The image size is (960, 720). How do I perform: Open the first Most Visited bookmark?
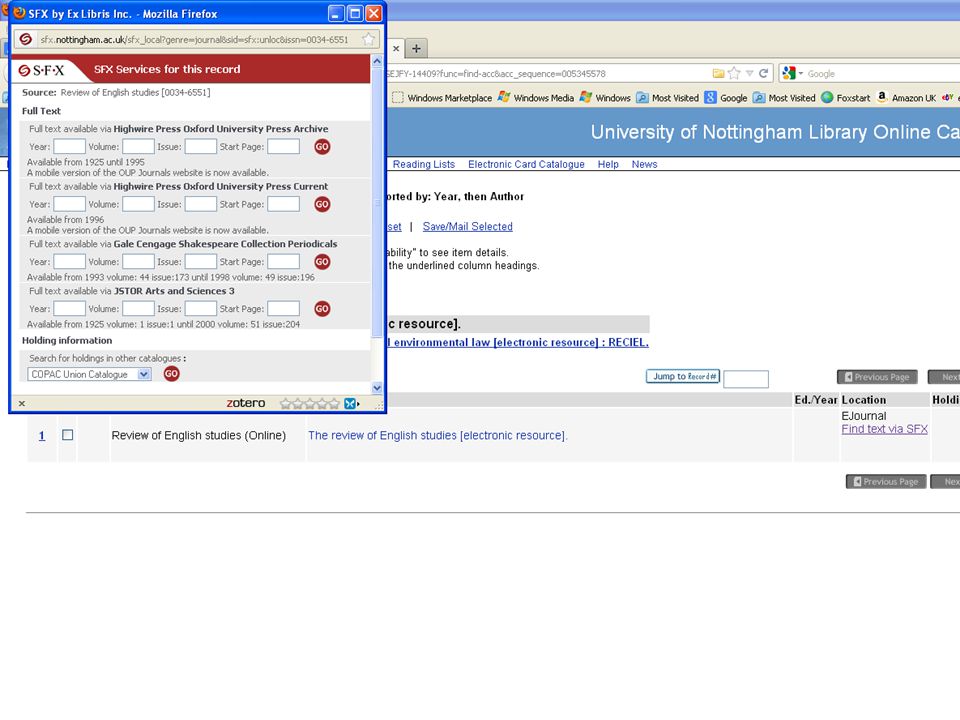[x=667, y=98]
